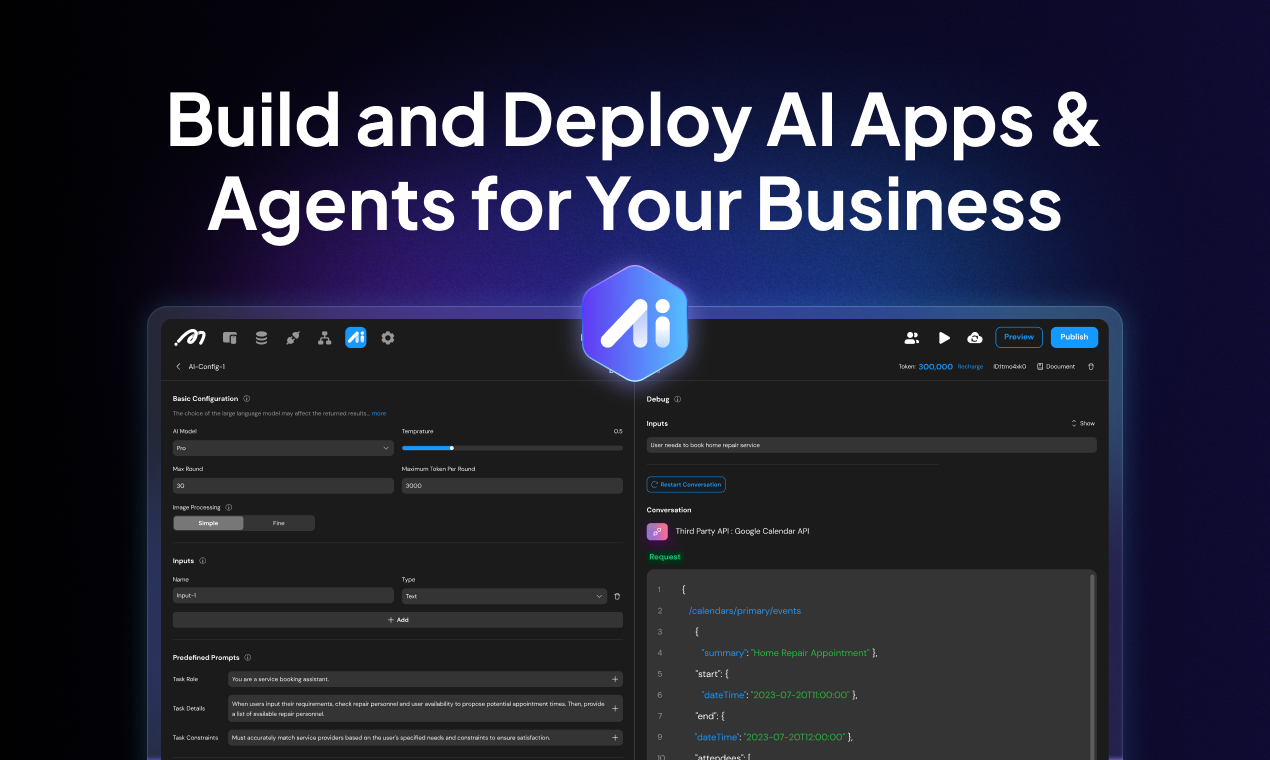This screenshot has width=1270, height=760.
Task: Click the Temprature slider track
Action: coord(512,448)
